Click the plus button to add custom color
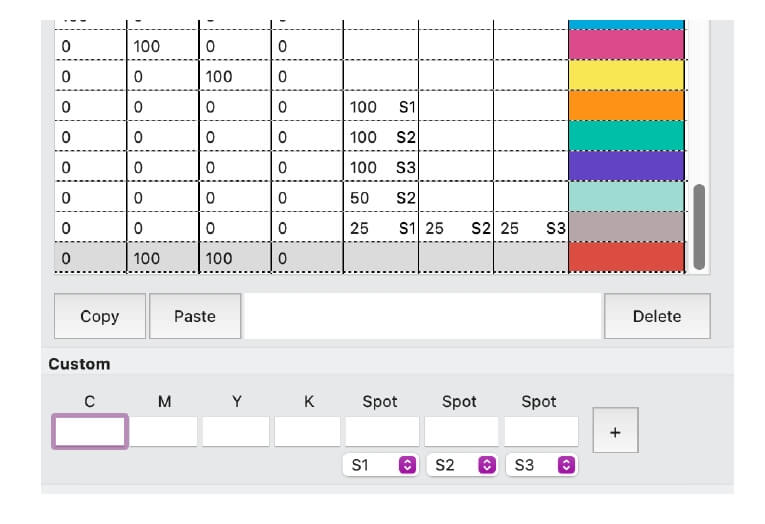This screenshot has height=524, width=765. [x=615, y=431]
